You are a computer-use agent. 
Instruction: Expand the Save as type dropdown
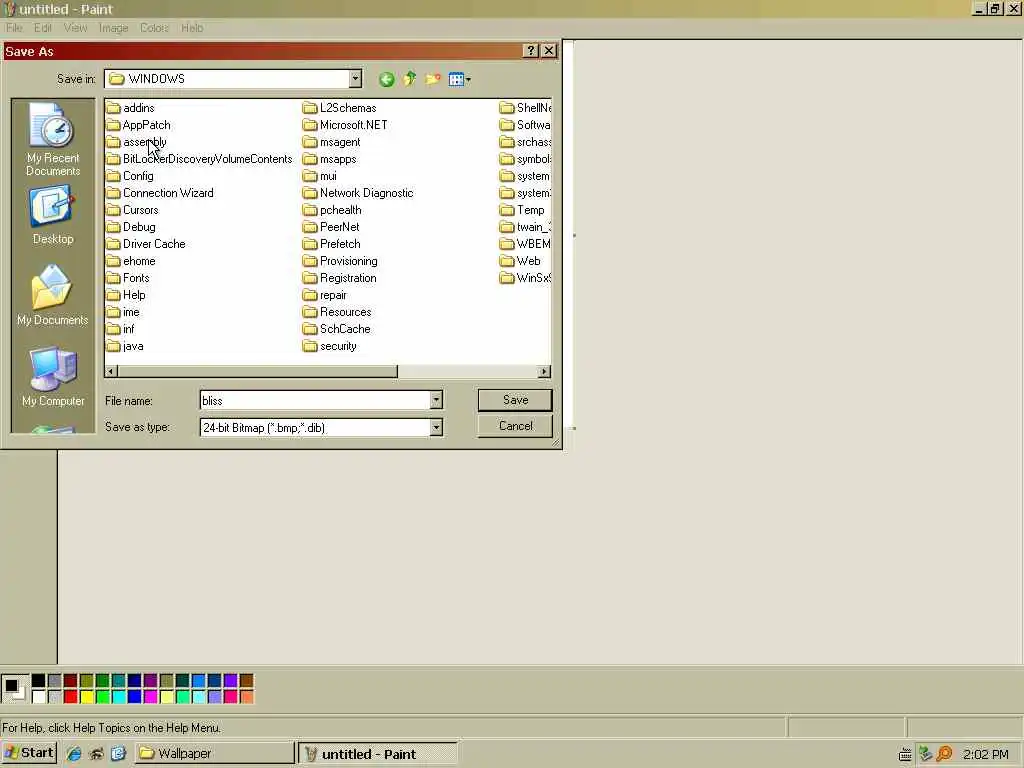click(436, 428)
